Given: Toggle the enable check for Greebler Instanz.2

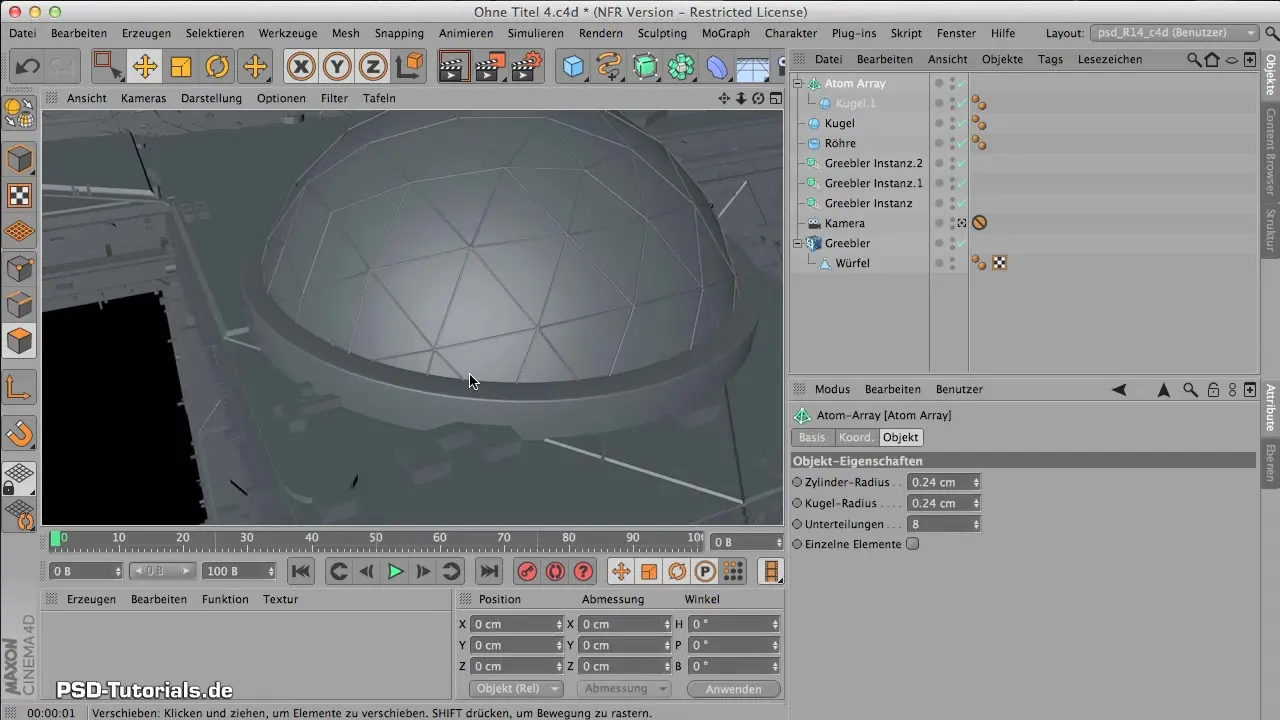Looking at the screenshot, I should (962, 163).
